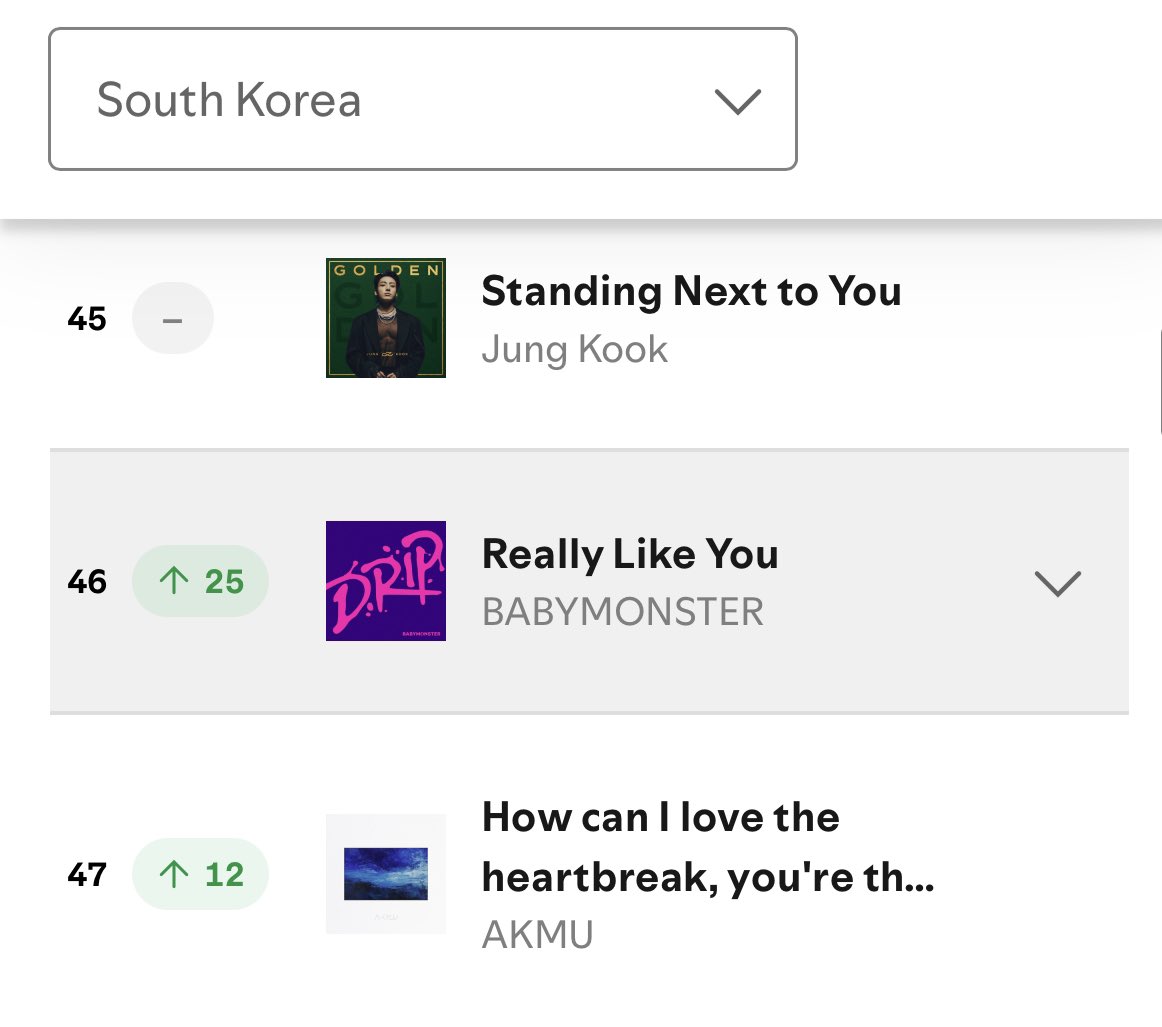Viewport: 1162px width, 1027px height.
Task: Click rank number 47
Action: pos(87,874)
